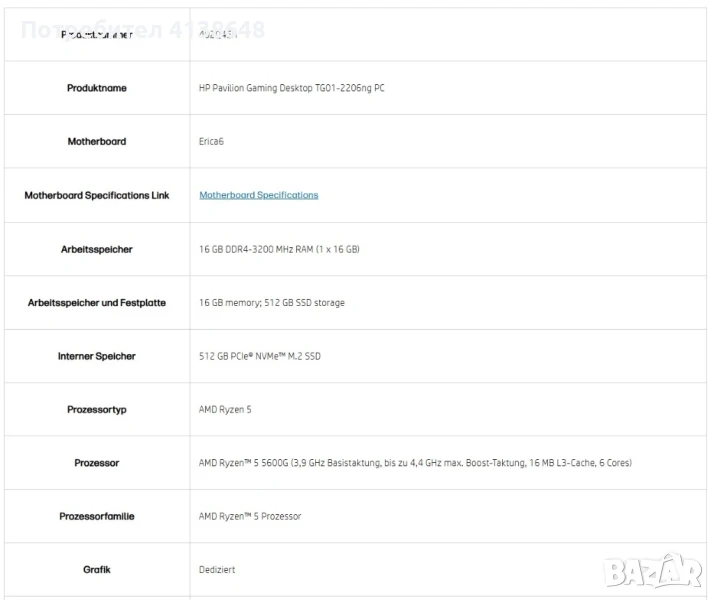Click the Prozessor row label

click(97, 463)
